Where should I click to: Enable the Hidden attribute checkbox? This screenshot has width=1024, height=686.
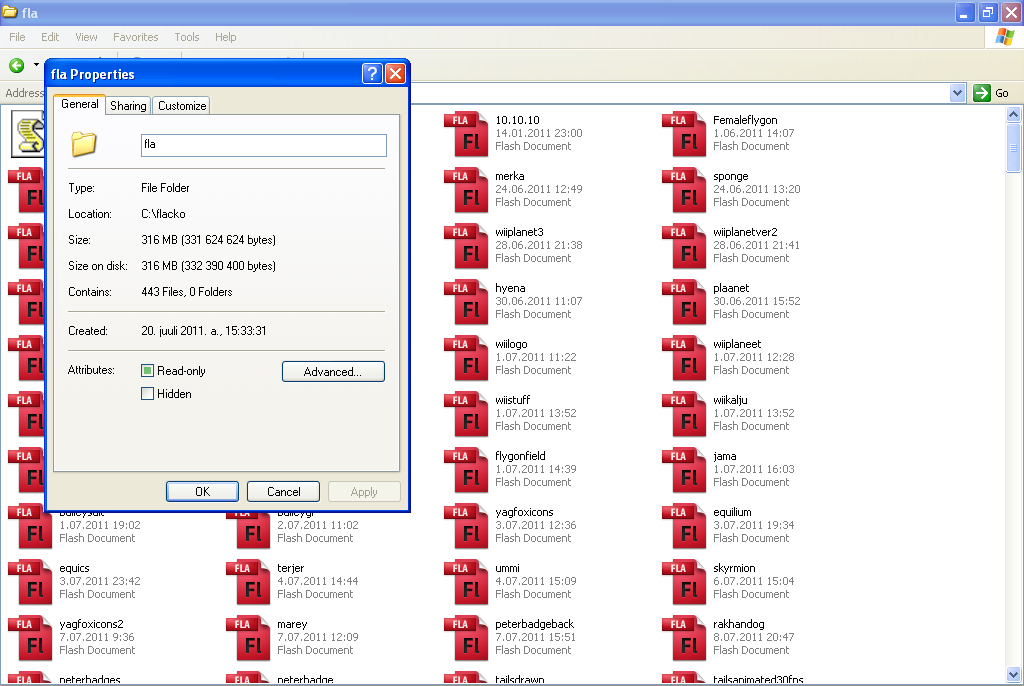coord(148,394)
